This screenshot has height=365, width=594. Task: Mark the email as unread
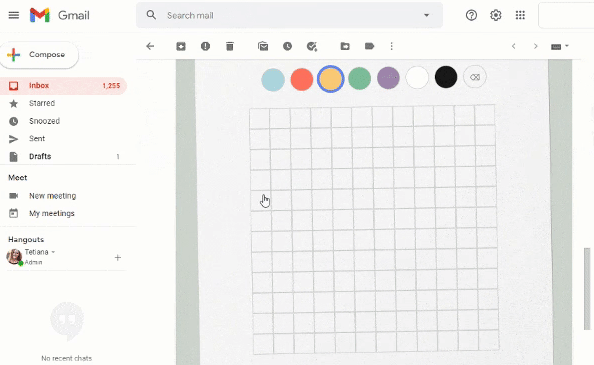click(263, 46)
